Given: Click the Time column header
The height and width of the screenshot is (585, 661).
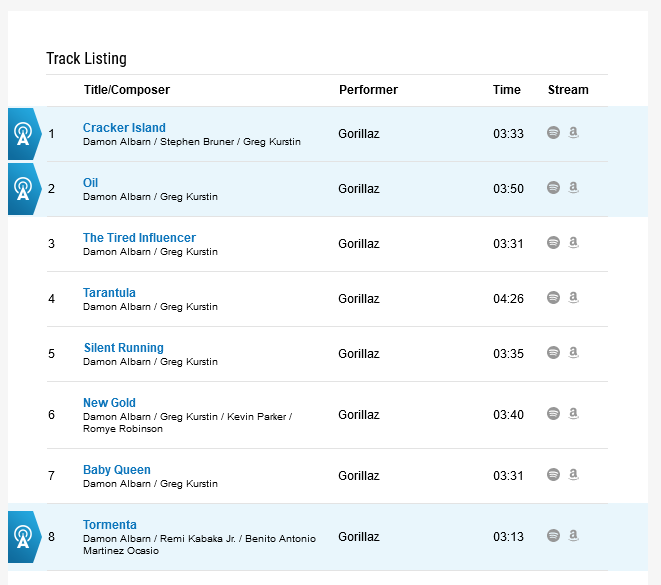Looking at the screenshot, I should click(507, 90).
